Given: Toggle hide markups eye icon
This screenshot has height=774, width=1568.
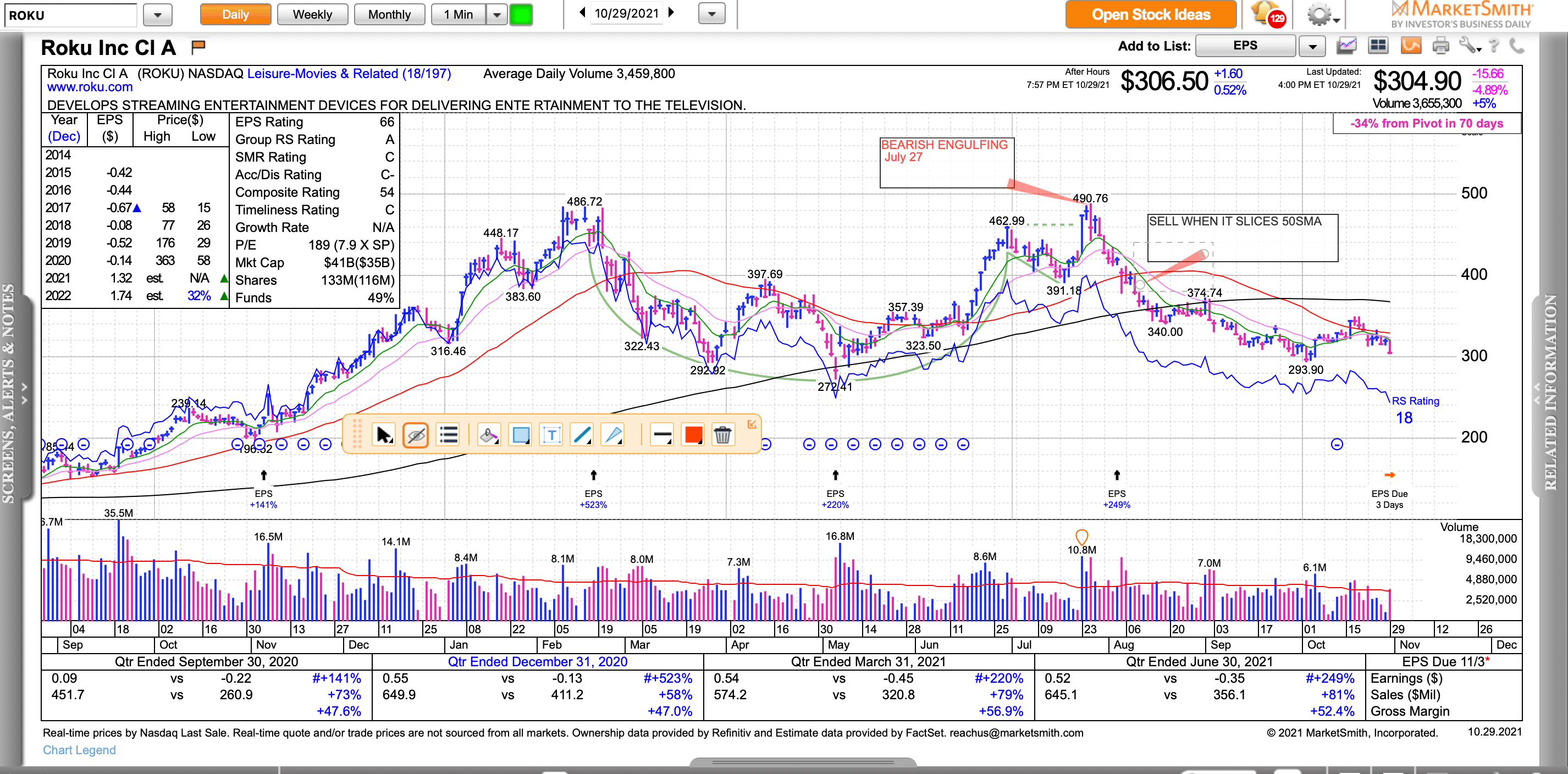Looking at the screenshot, I should [x=416, y=435].
